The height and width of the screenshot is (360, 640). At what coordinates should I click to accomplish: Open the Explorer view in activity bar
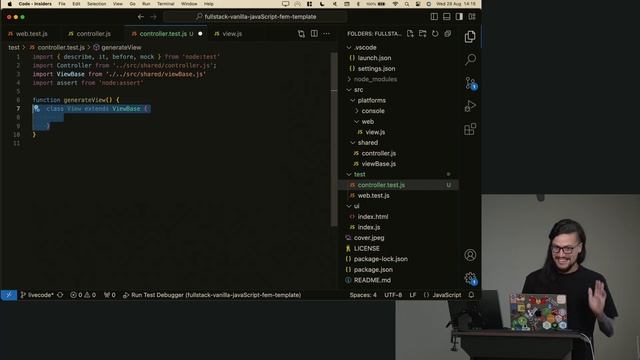[470, 37]
